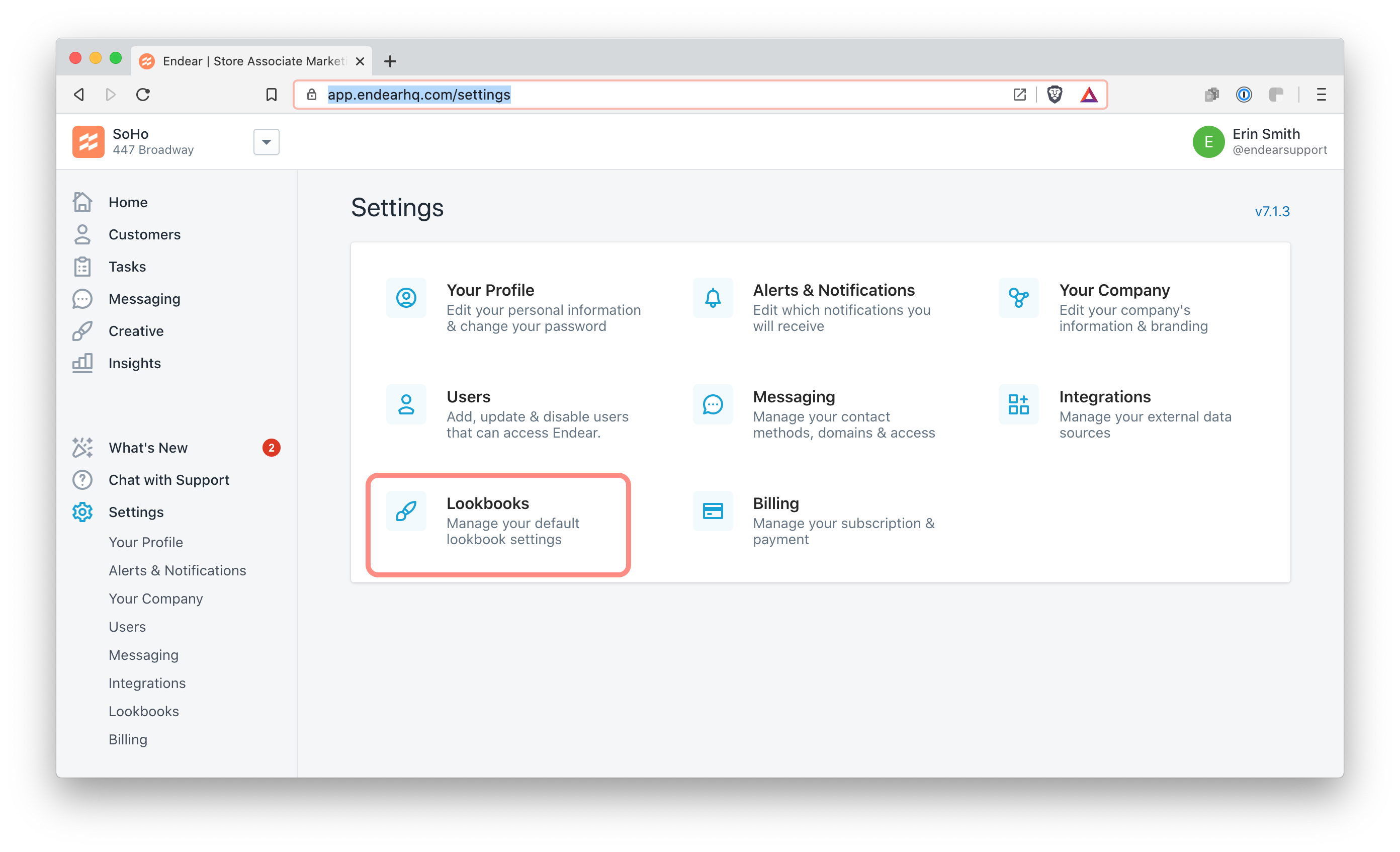Click the Alerts & Notifications bell icon

pos(713,297)
